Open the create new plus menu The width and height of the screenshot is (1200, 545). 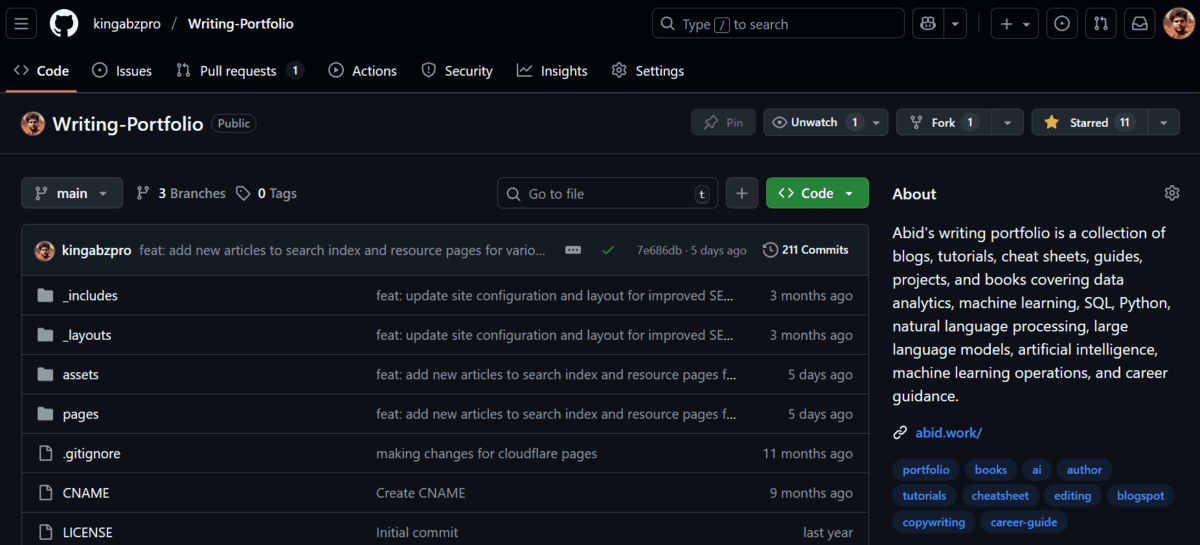coord(1015,24)
